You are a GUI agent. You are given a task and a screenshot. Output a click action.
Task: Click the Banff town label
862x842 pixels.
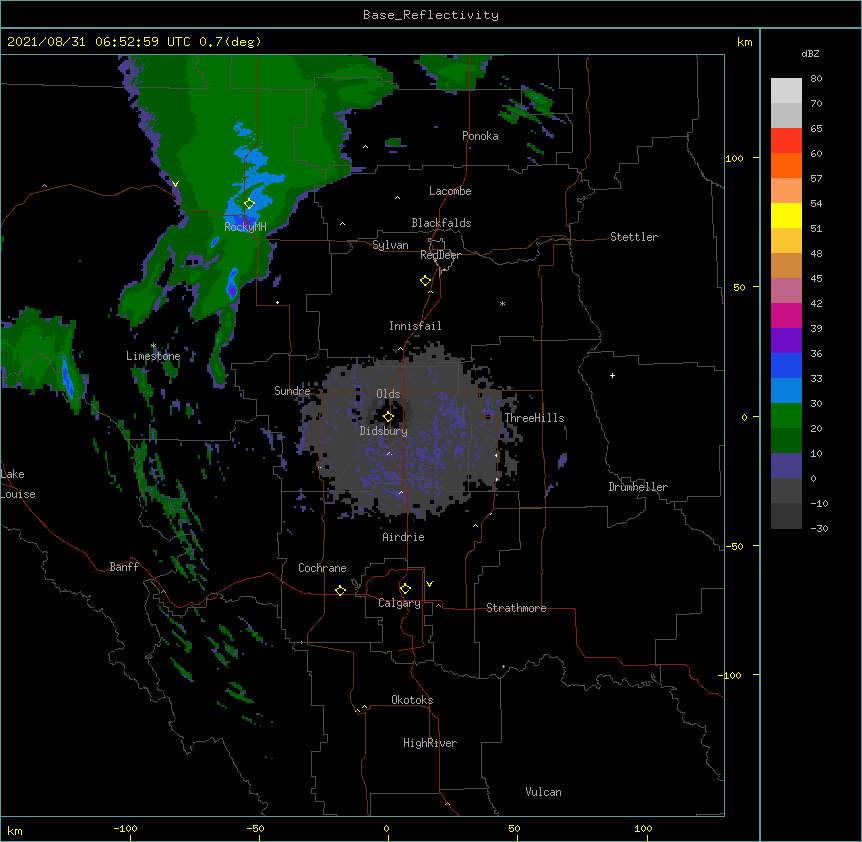(124, 567)
